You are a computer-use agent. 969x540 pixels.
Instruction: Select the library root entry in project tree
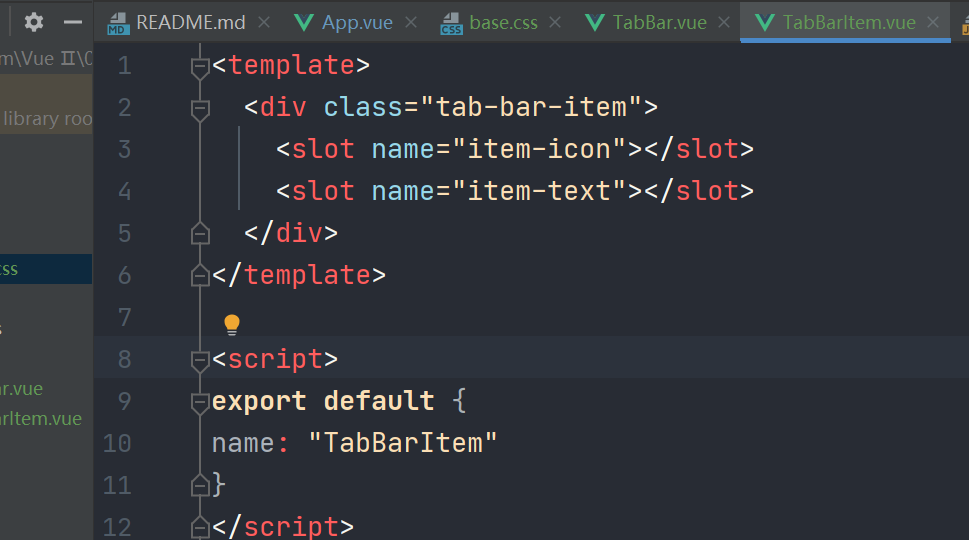(47, 119)
